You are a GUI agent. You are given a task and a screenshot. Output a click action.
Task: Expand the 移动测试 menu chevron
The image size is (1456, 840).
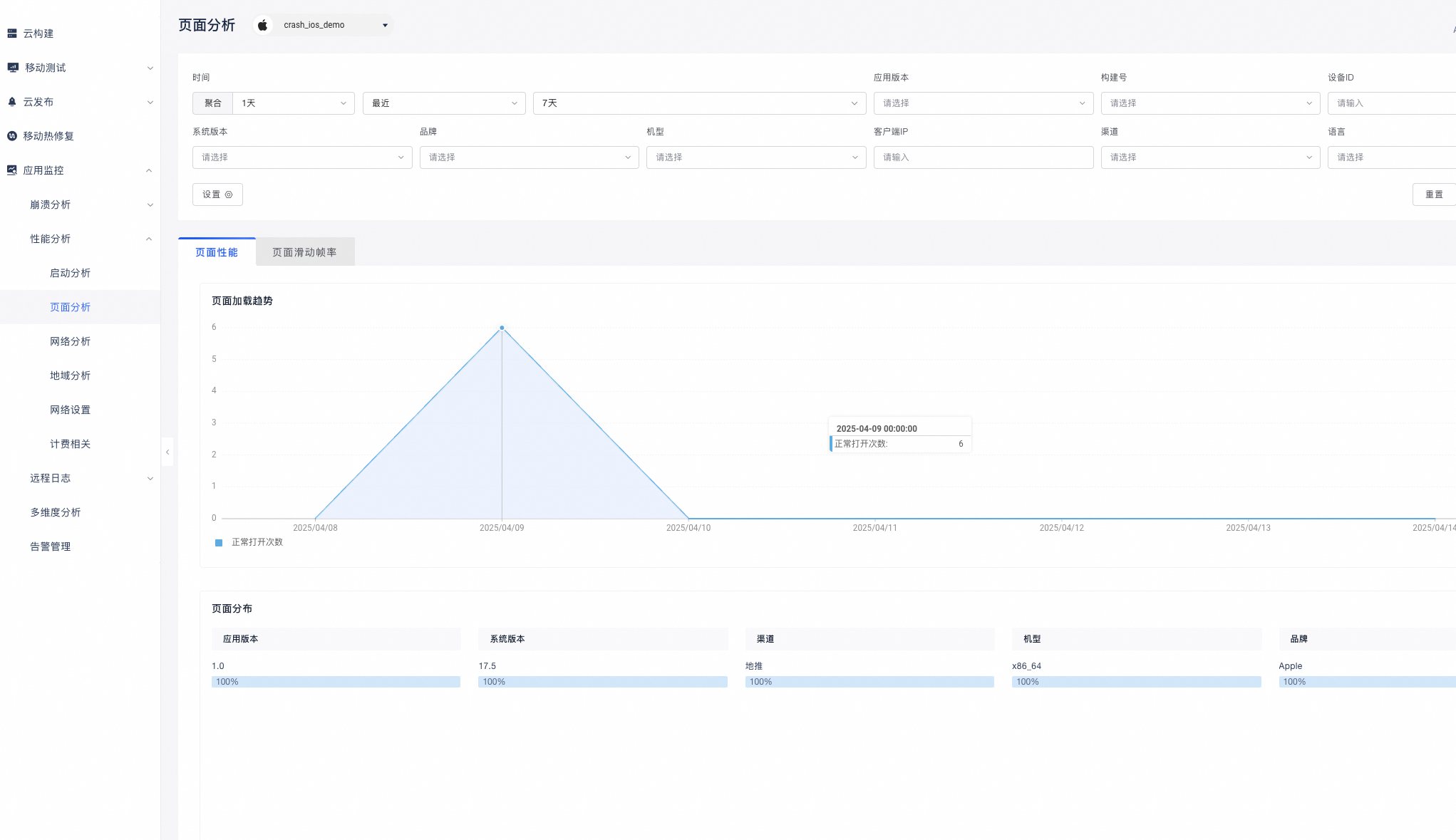[150, 68]
